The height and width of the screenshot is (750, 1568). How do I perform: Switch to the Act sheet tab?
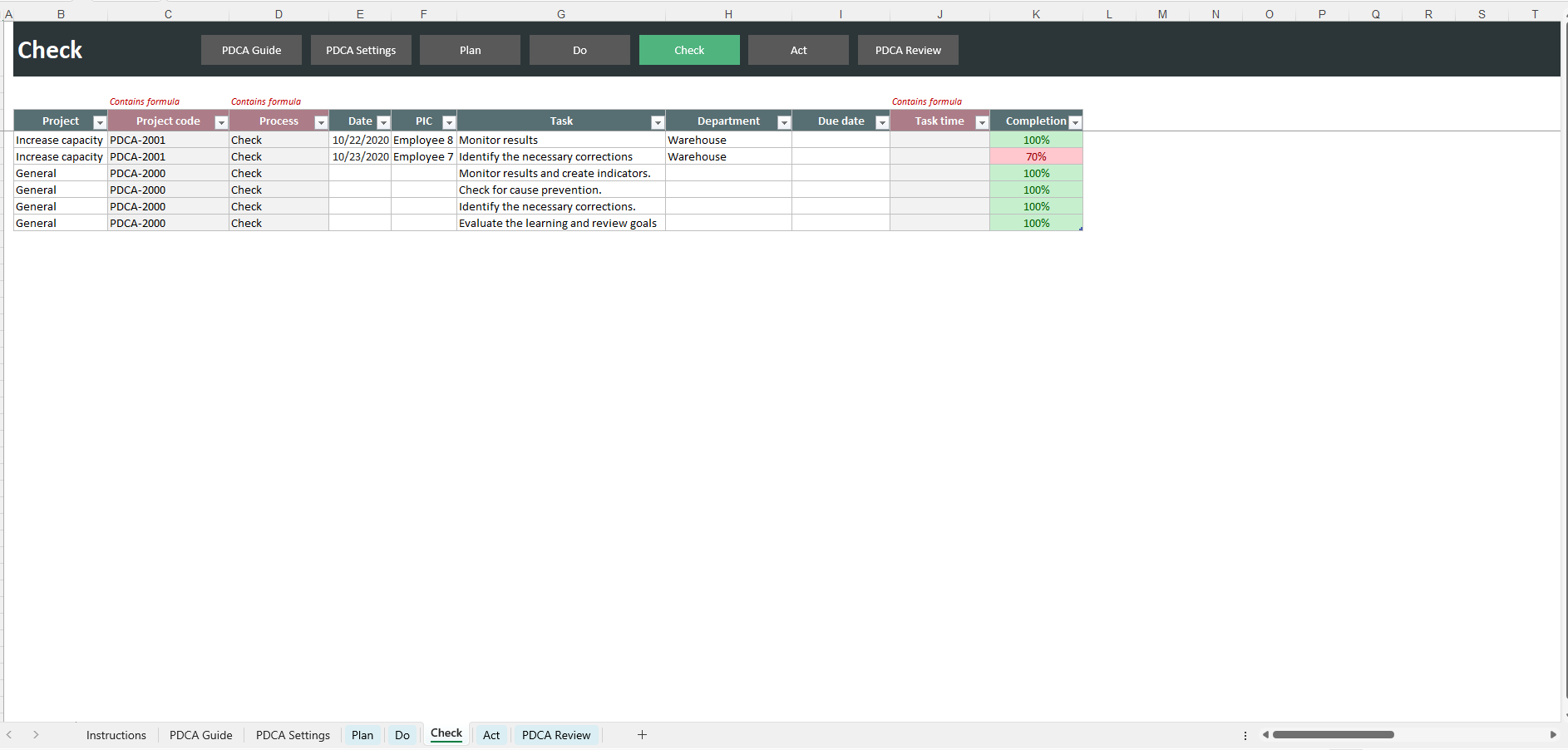491,735
